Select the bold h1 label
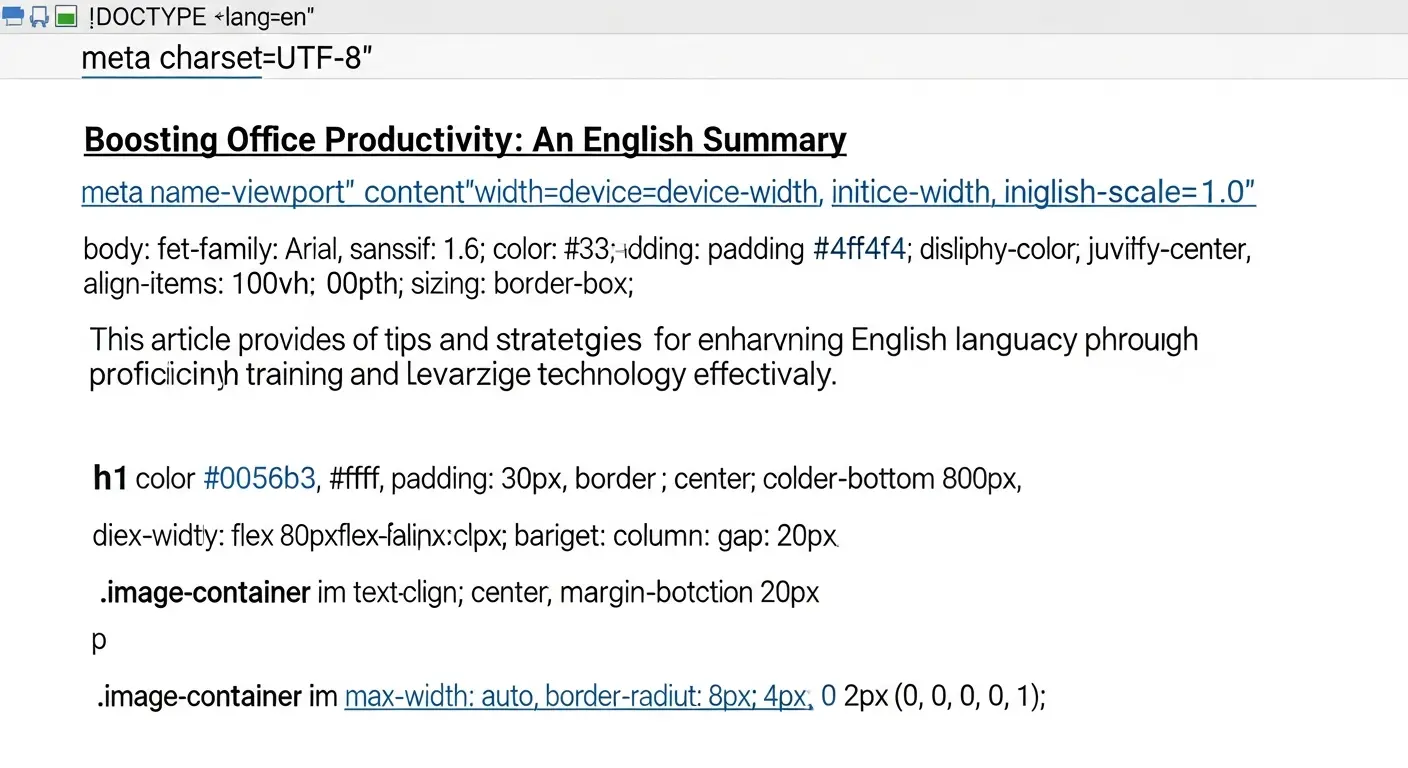Screen dimensions: 1408x768 109,479
